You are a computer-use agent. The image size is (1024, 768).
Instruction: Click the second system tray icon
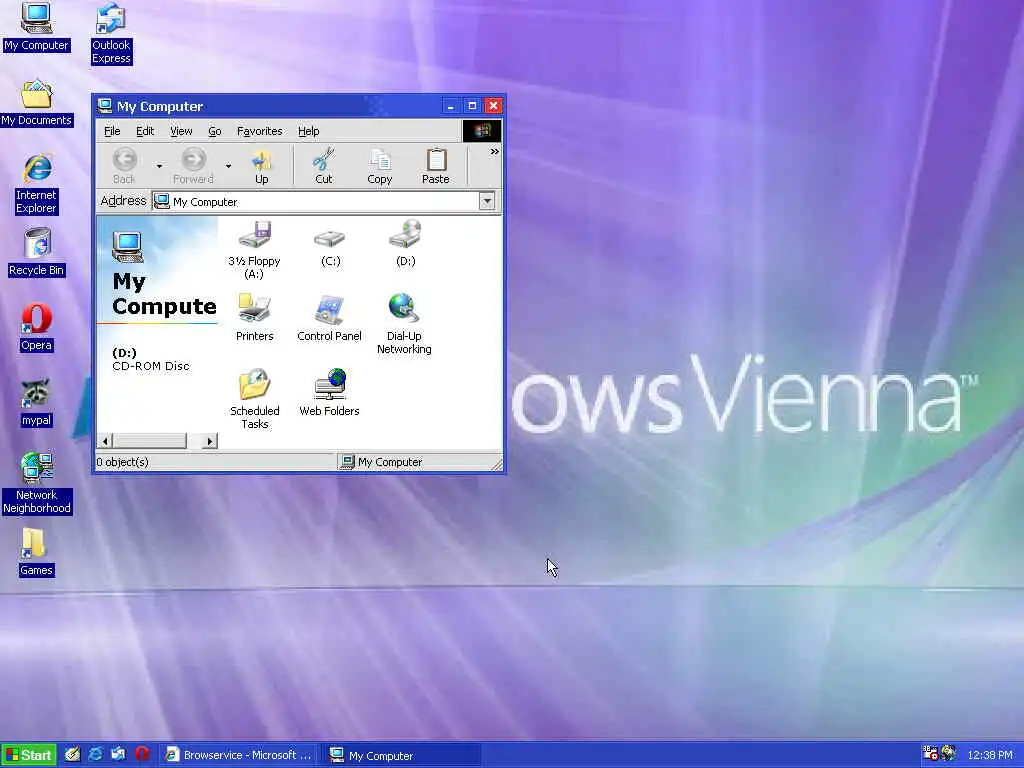[x=948, y=754]
